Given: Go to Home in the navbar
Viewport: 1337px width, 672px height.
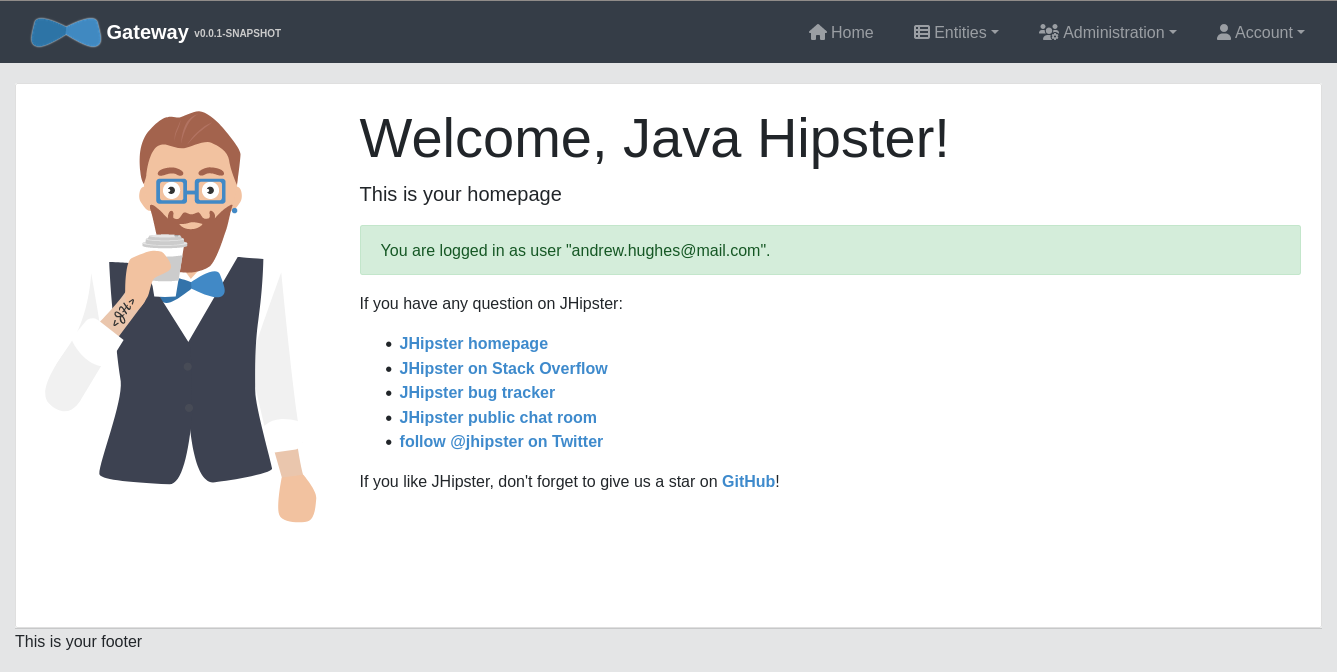Looking at the screenshot, I should pos(852,32).
